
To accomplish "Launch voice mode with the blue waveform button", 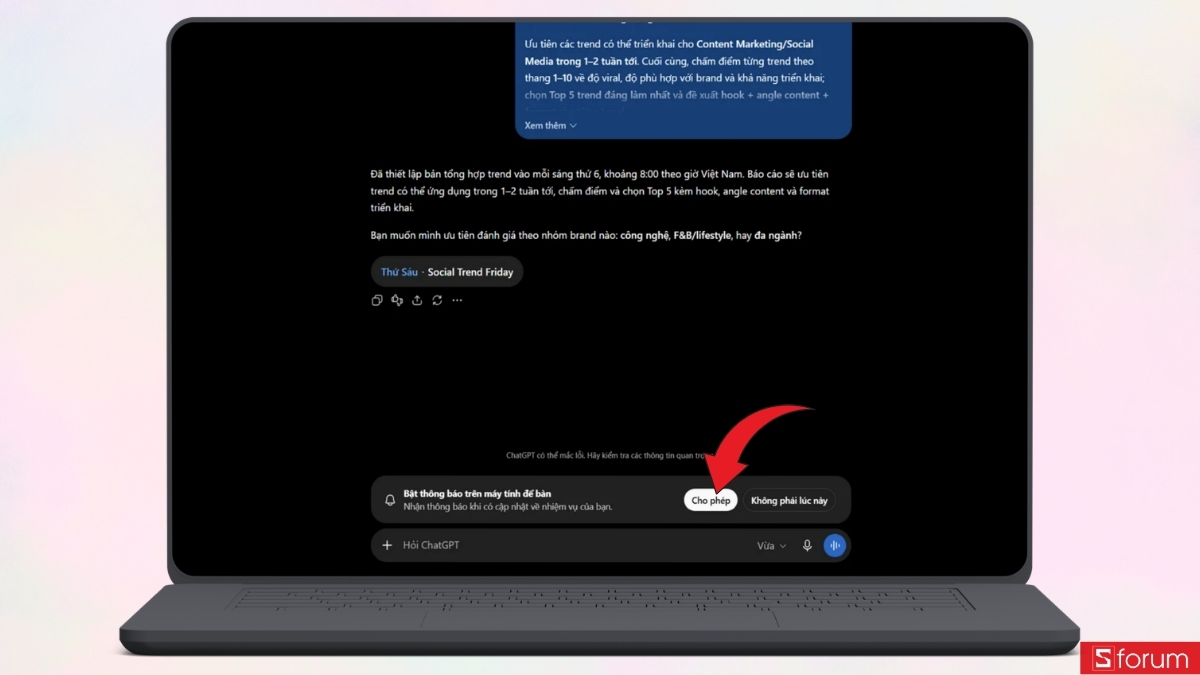I will pyautogui.click(x=834, y=545).
